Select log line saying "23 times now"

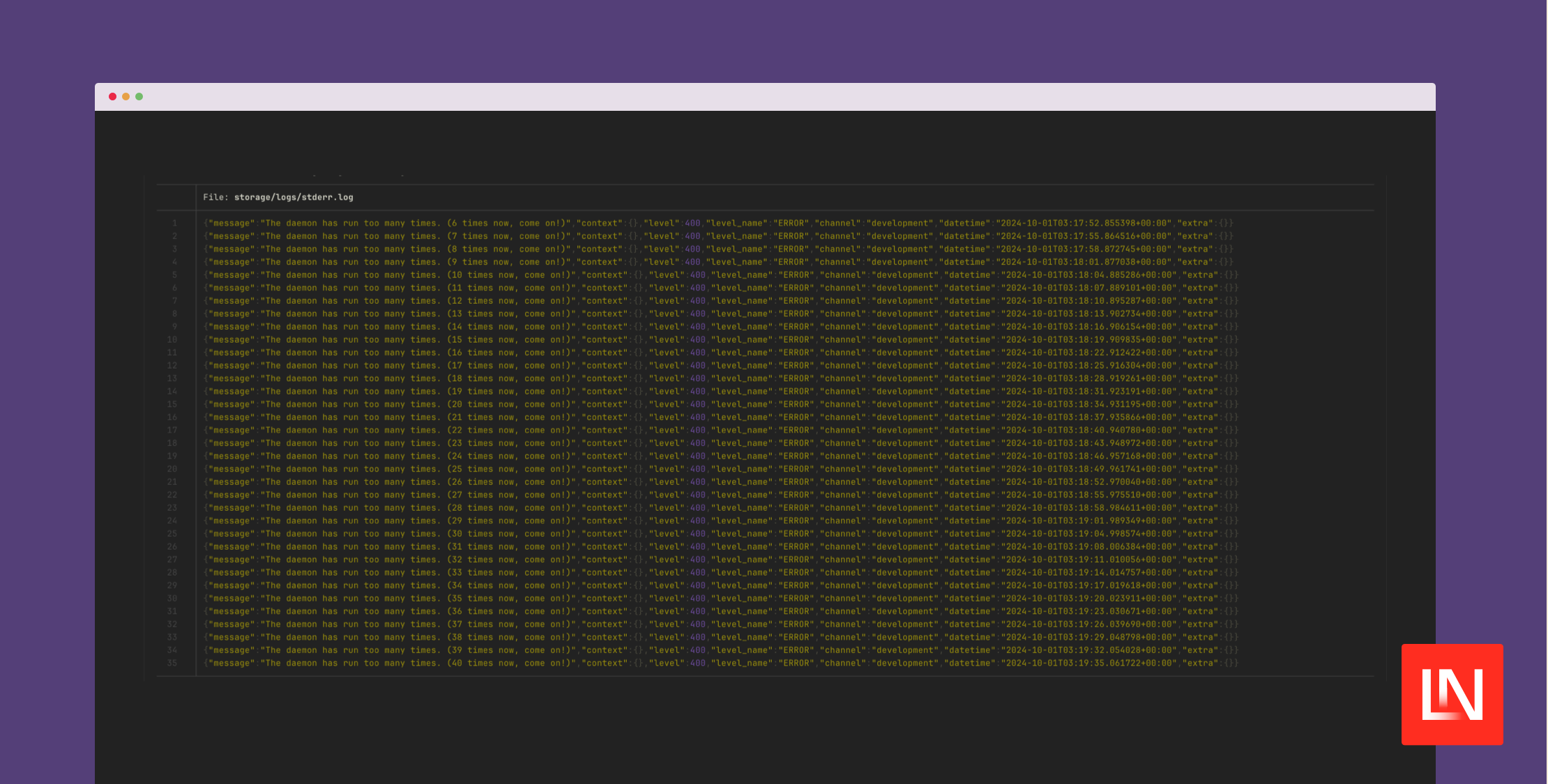tap(721, 443)
